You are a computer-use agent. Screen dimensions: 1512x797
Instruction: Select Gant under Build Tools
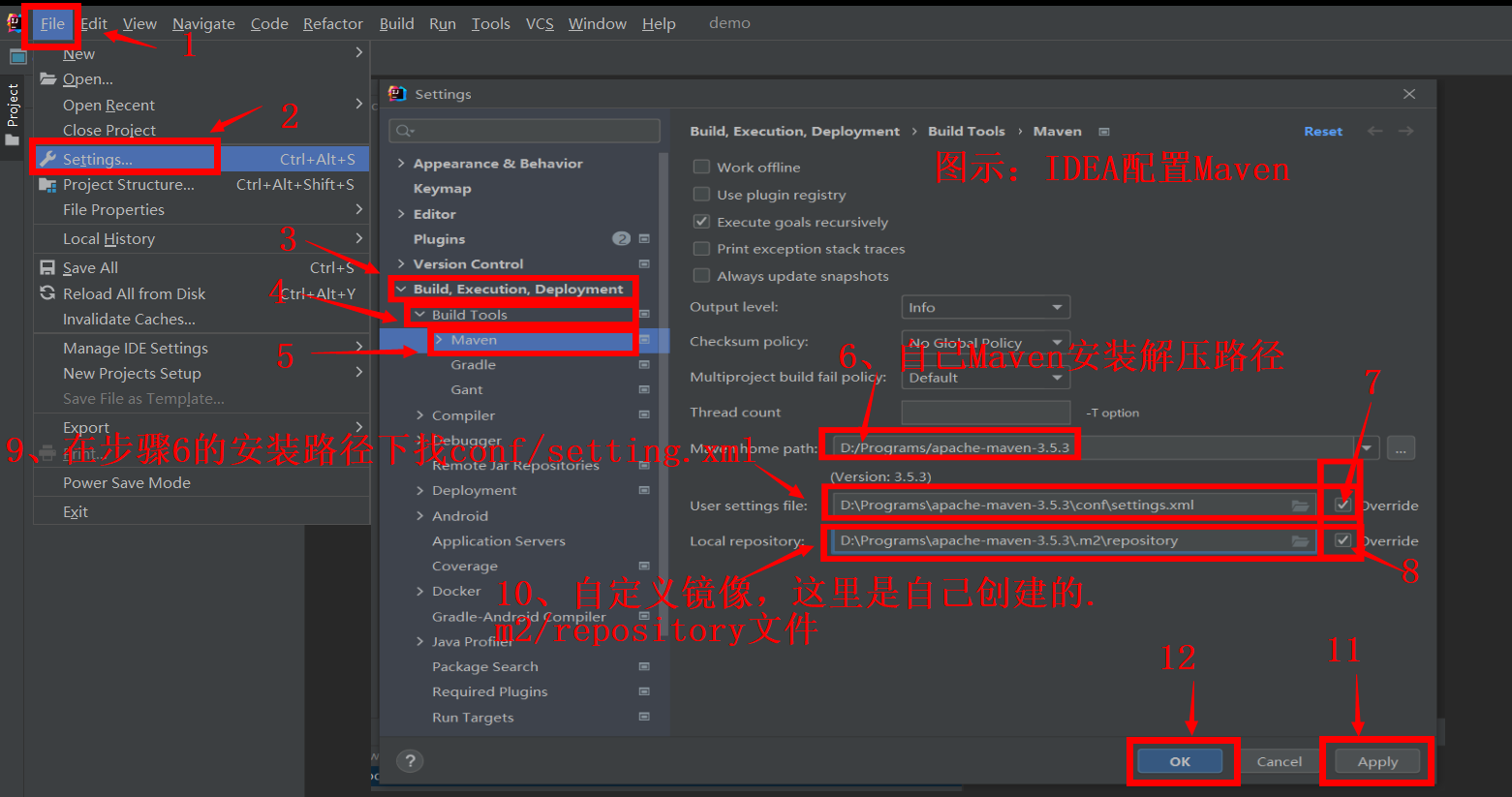(466, 389)
